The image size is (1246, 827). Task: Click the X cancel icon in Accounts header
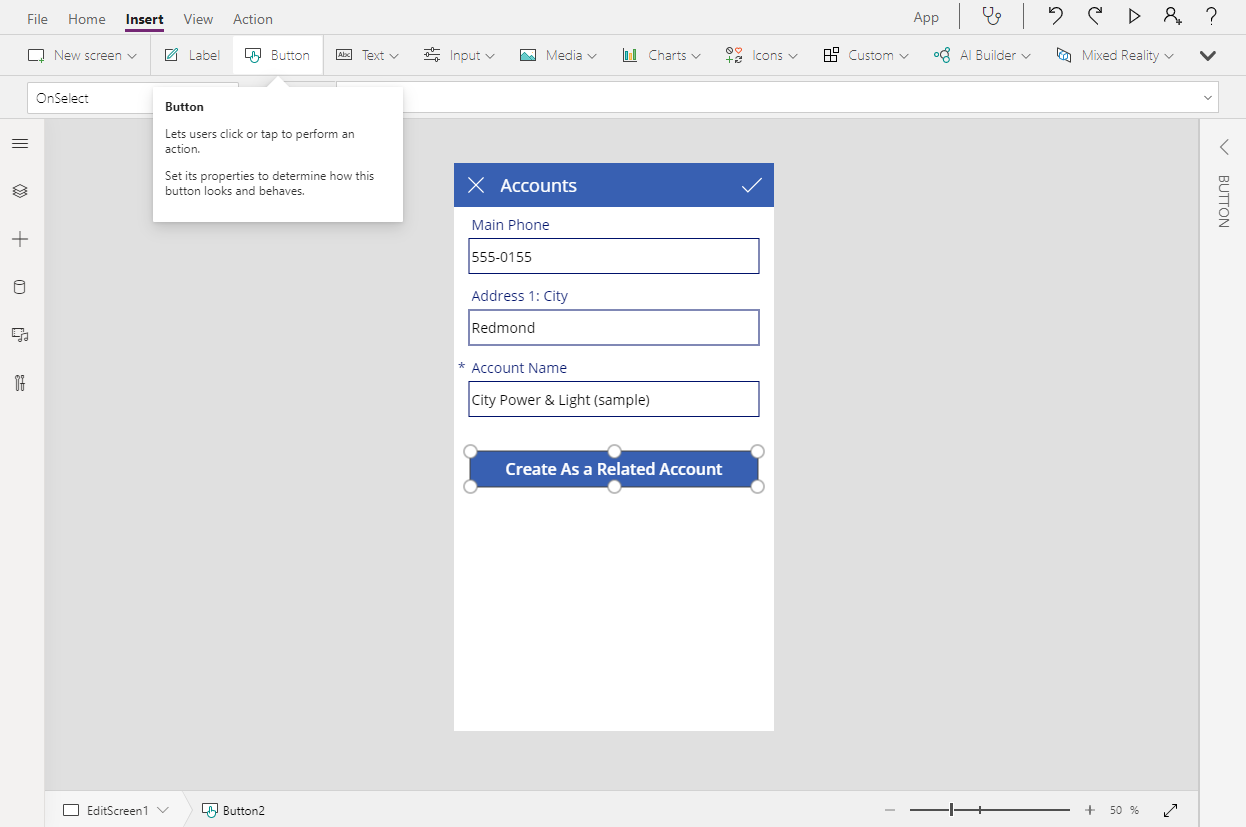[476, 185]
